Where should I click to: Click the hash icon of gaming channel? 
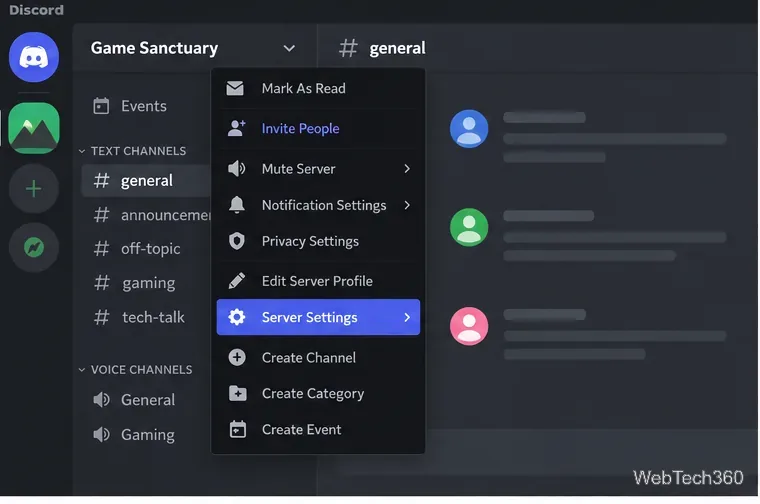[x=101, y=283]
